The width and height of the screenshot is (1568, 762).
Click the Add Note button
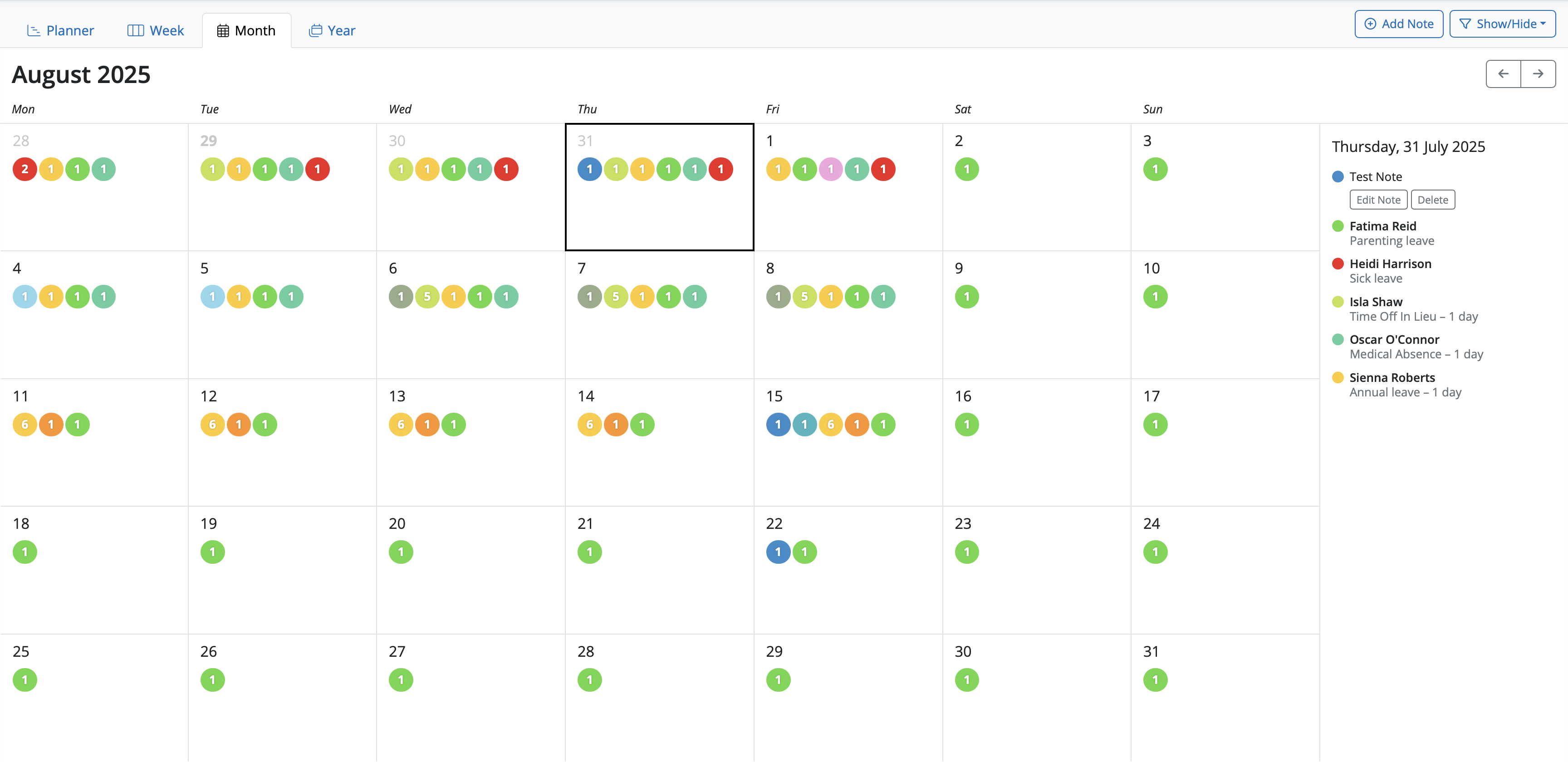1398,24
